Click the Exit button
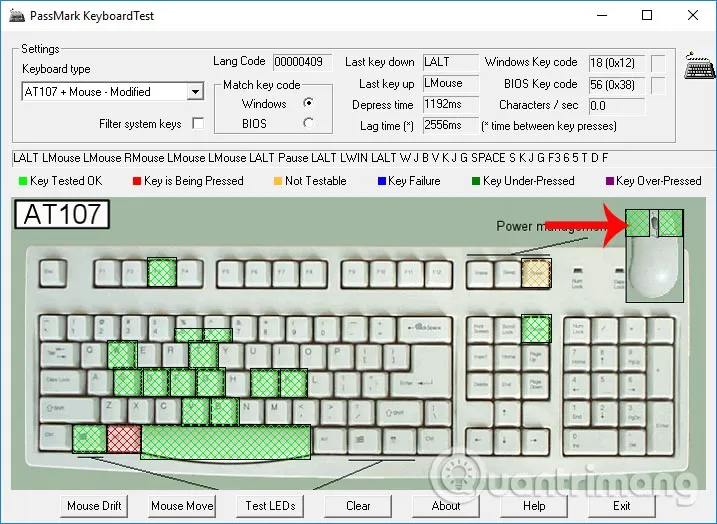 [622, 506]
